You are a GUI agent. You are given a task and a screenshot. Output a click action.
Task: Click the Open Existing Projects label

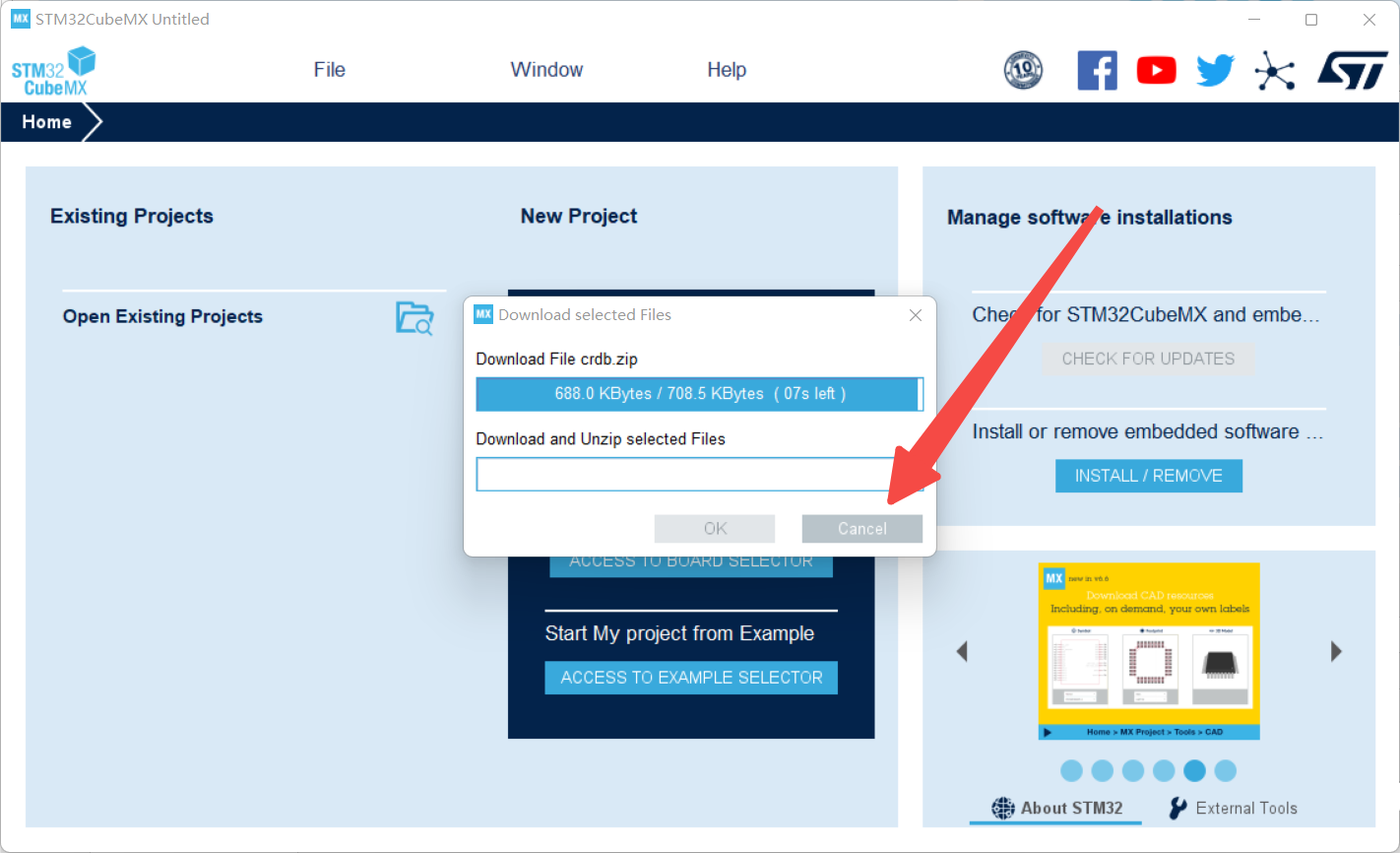(x=162, y=317)
